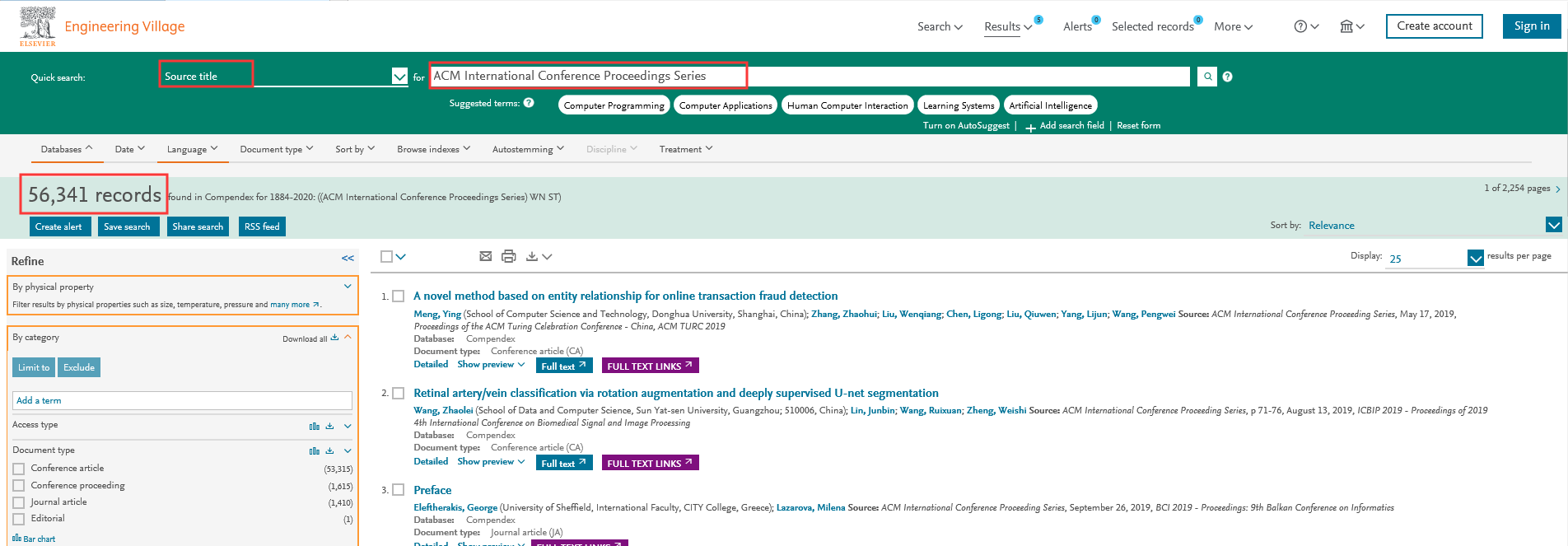Open the Access type chart icon
The image size is (1568, 546).
coord(315,426)
